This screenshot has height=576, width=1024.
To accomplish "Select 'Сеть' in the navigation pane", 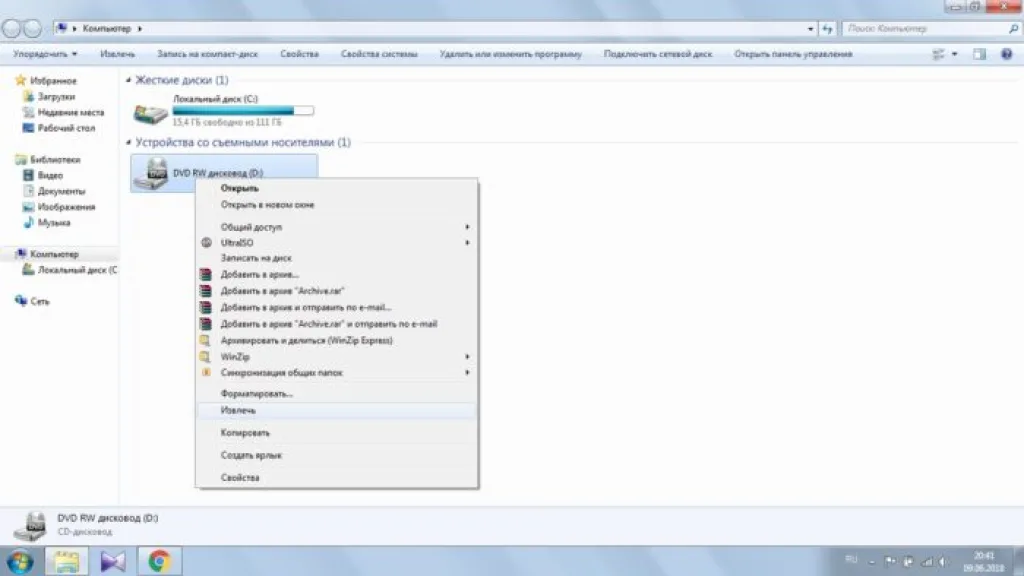I will pyautogui.click(x=39, y=301).
